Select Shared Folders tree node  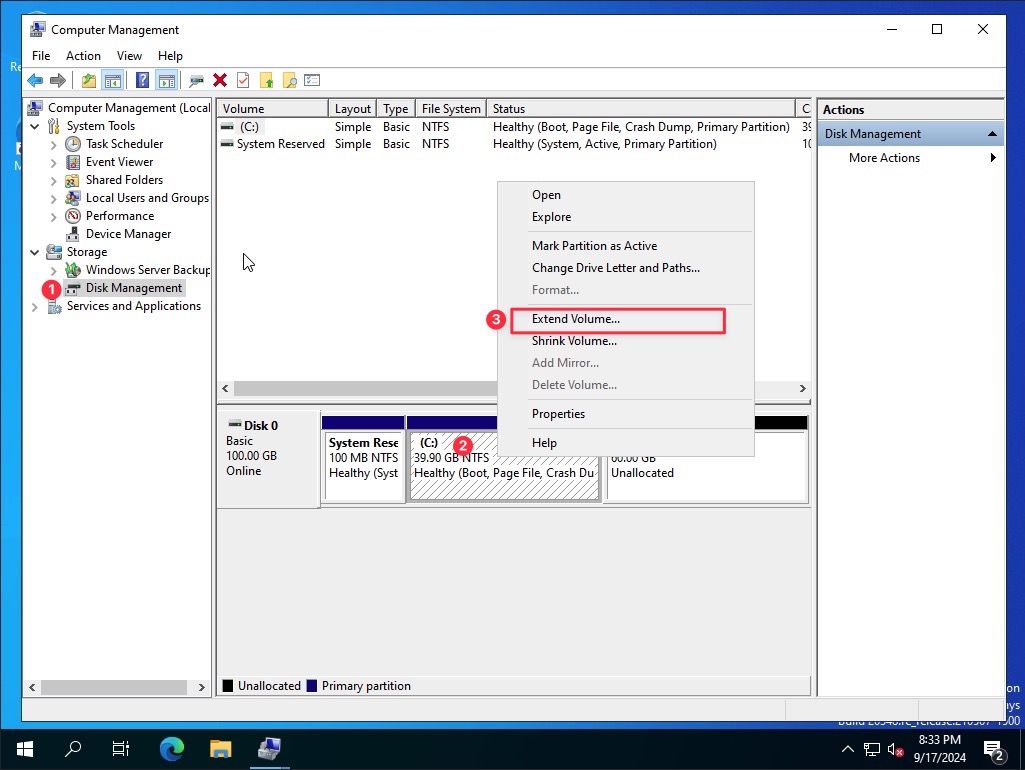(124, 180)
